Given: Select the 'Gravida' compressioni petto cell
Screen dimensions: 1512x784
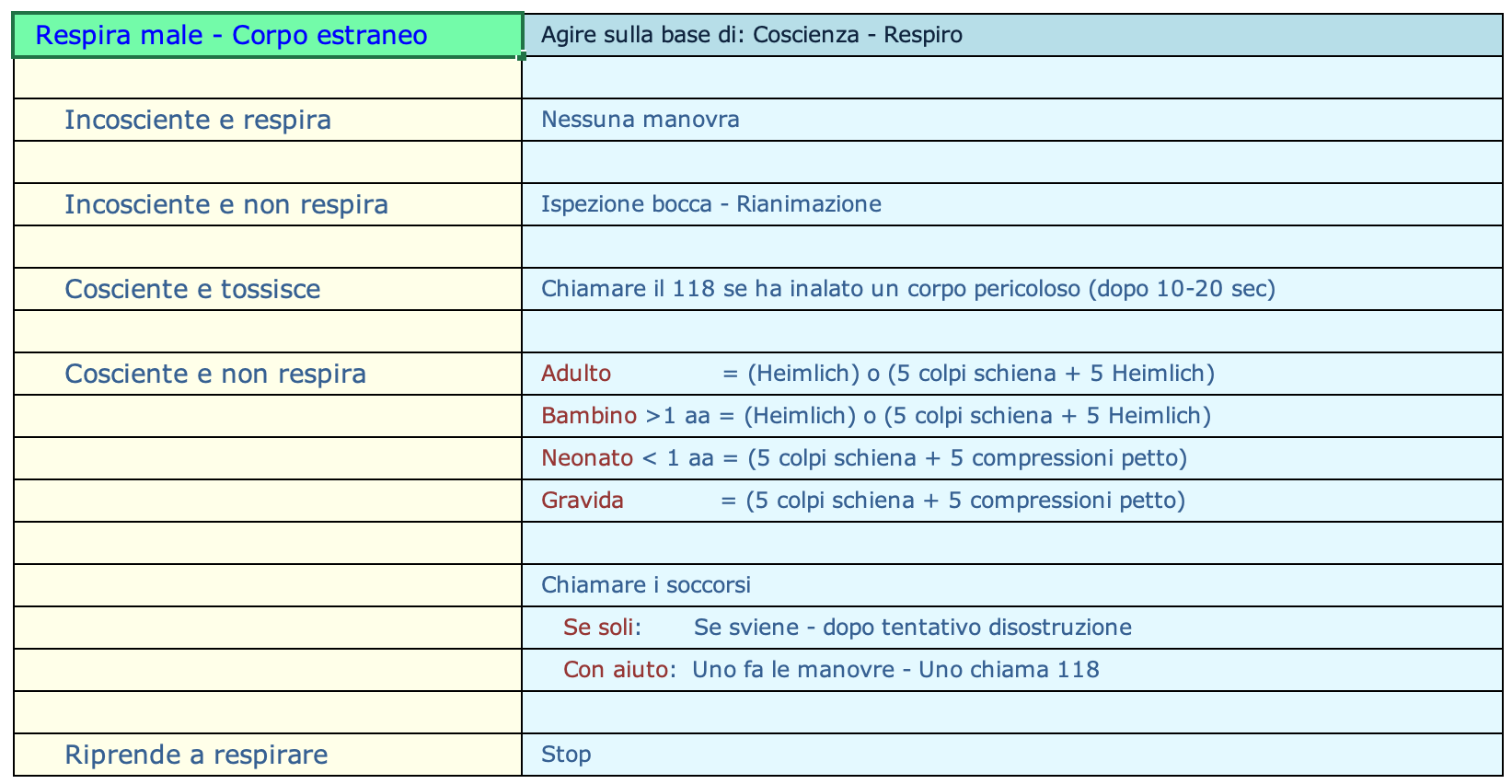Looking at the screenshot, I should point(1012,501).
